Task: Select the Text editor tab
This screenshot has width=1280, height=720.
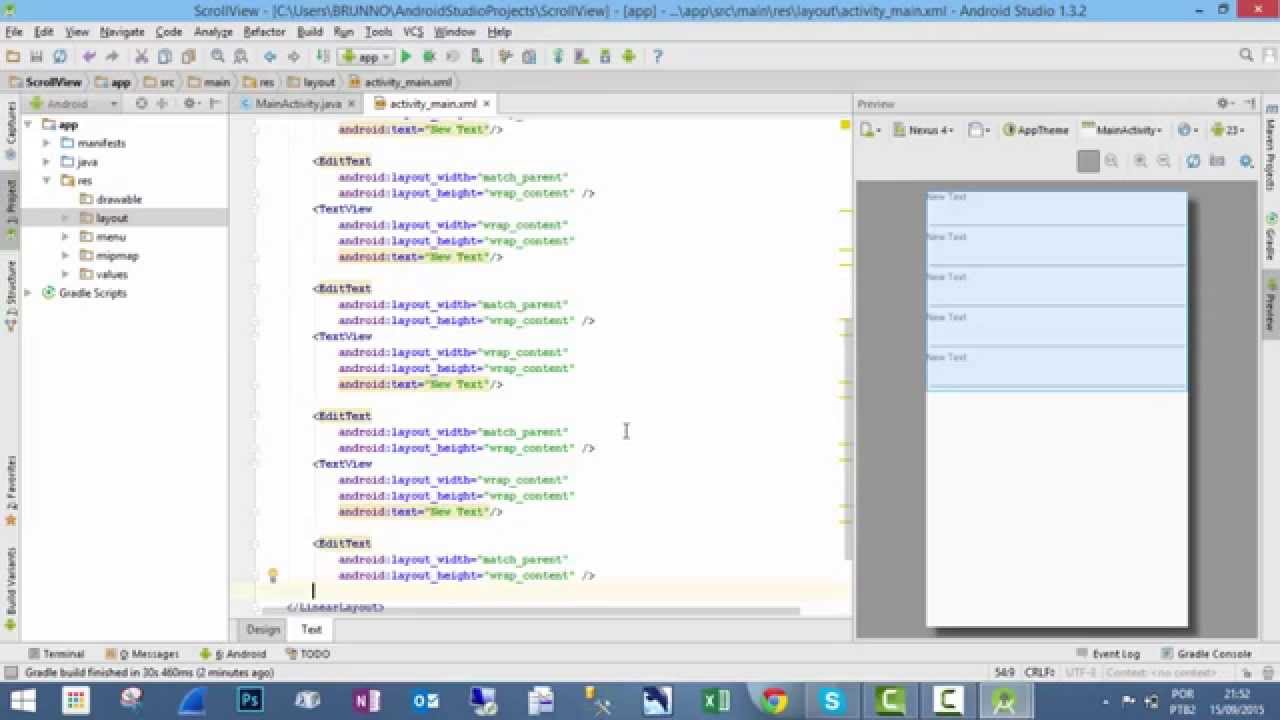Action: tap(312, 629)
